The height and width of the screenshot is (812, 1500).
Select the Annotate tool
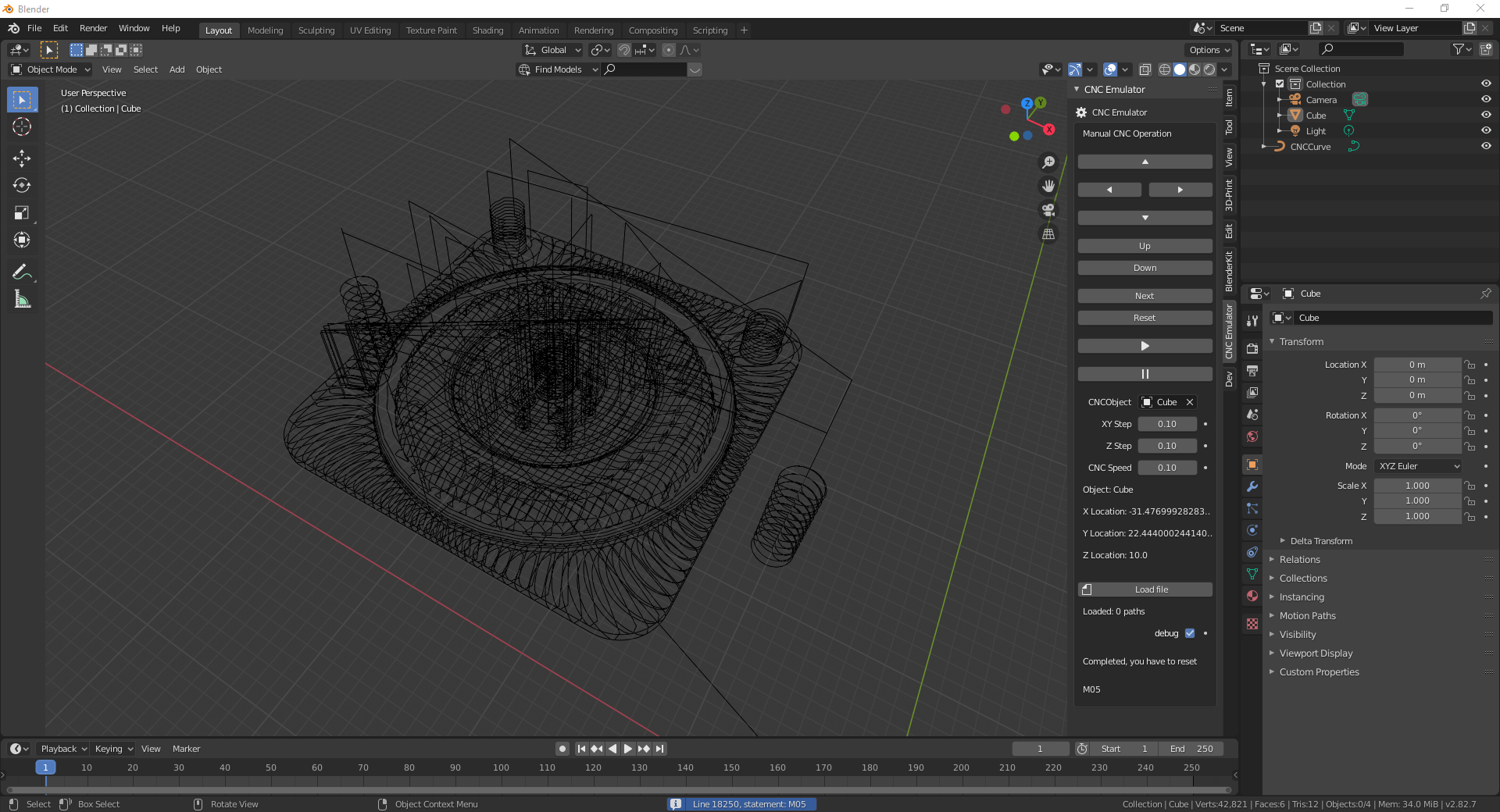tap(22, 271)
